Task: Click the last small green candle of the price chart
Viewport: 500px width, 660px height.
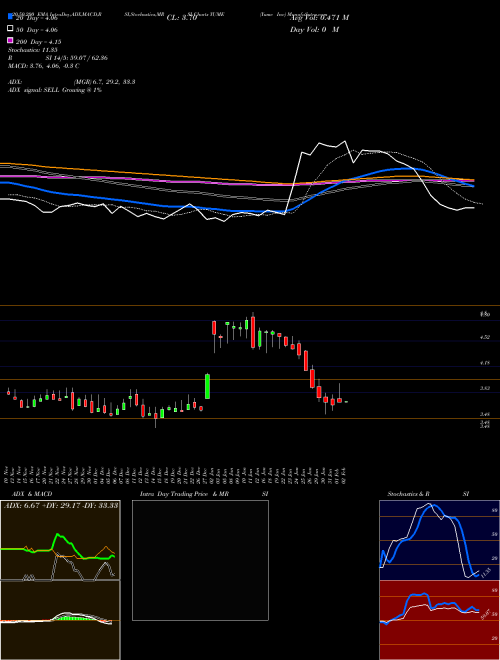Action: [346, 402]
